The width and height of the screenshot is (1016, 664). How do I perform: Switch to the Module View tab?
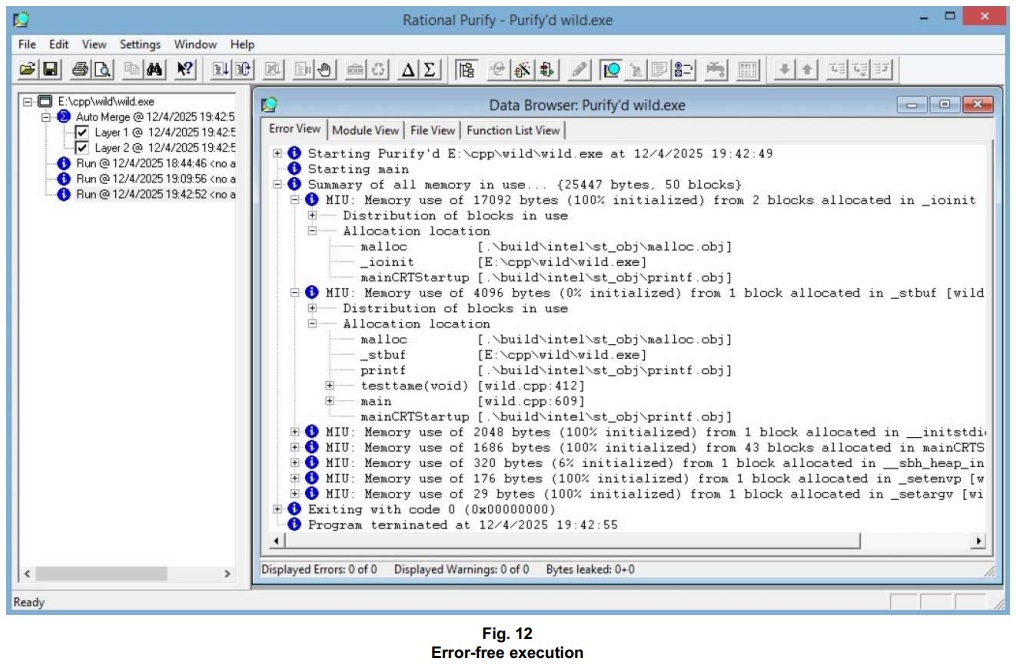[365, 130]
